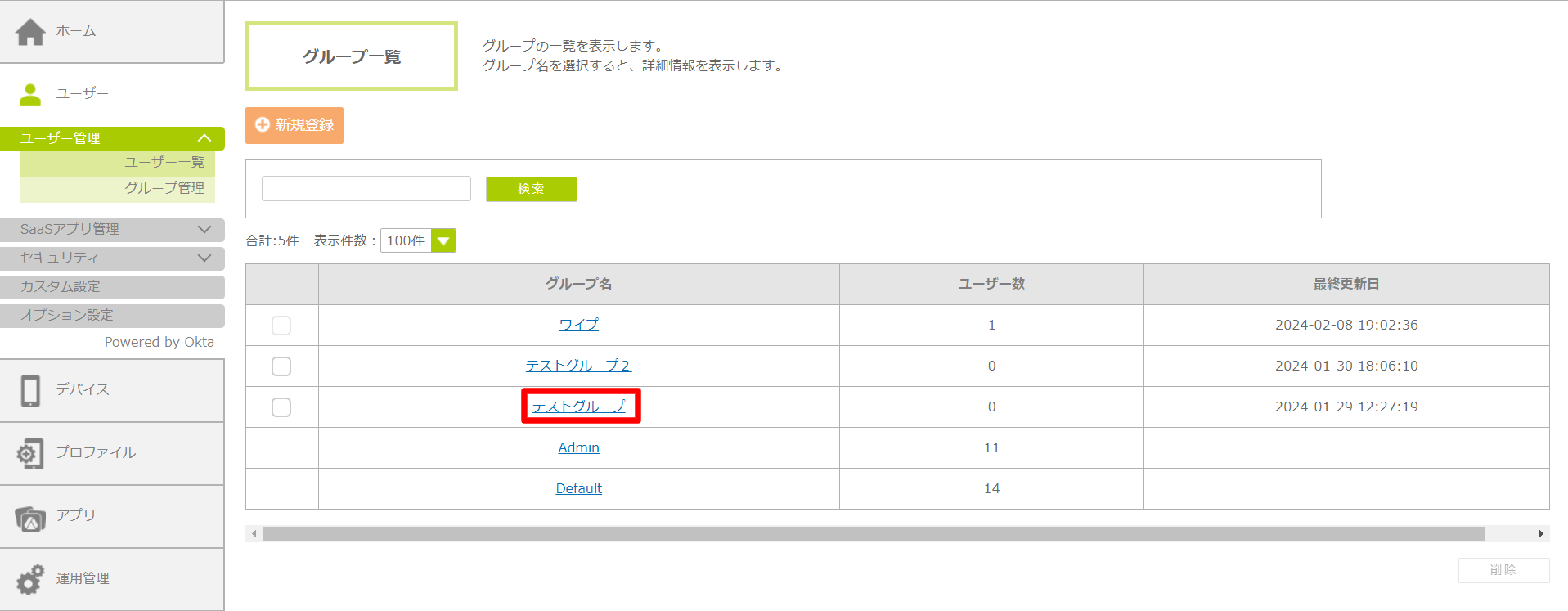Open ユーザー一覧 submenu item
Image resolution: width=1568 pixels, height=611 pixels.
pyautogui.click(x=164, y=163)
